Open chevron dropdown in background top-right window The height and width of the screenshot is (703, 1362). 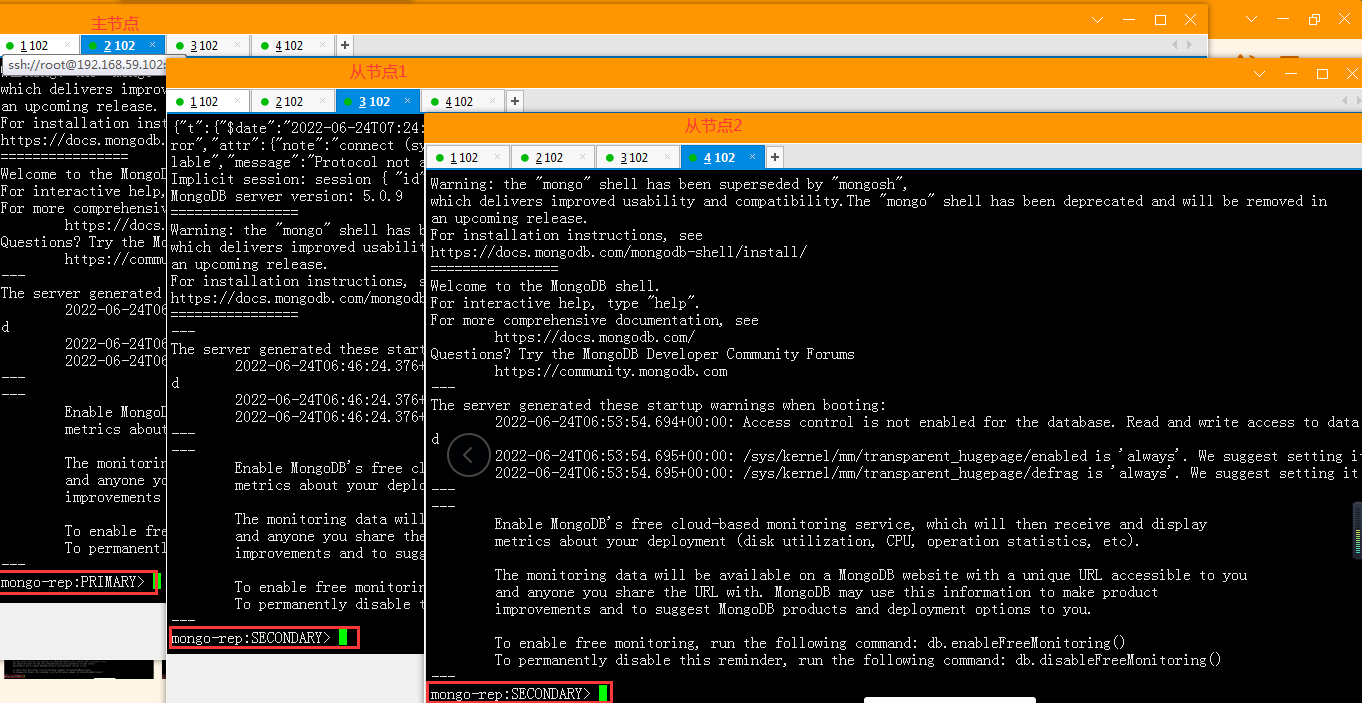pos(1252,19)
